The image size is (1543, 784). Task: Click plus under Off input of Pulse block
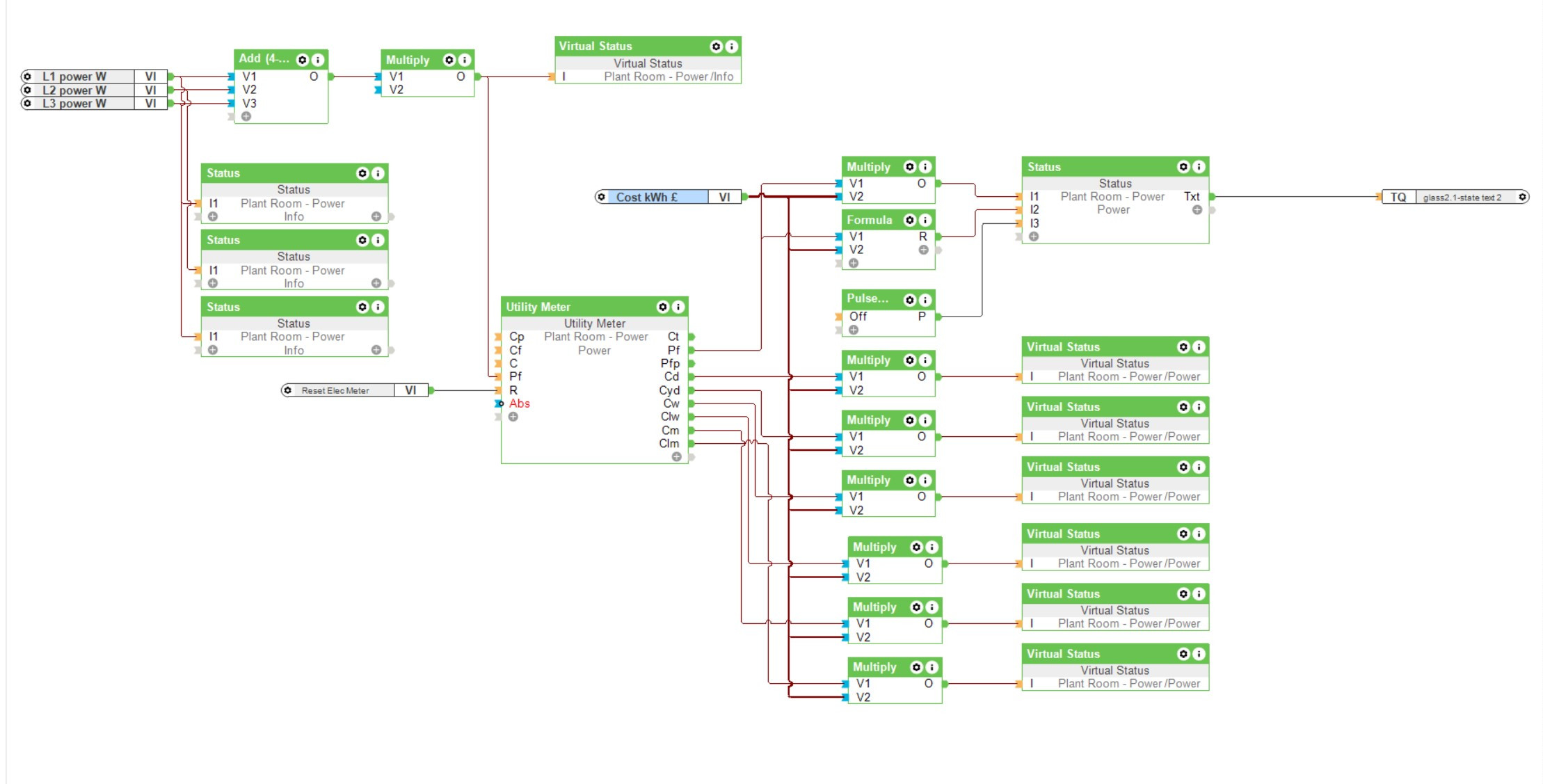tap(854, 330)
